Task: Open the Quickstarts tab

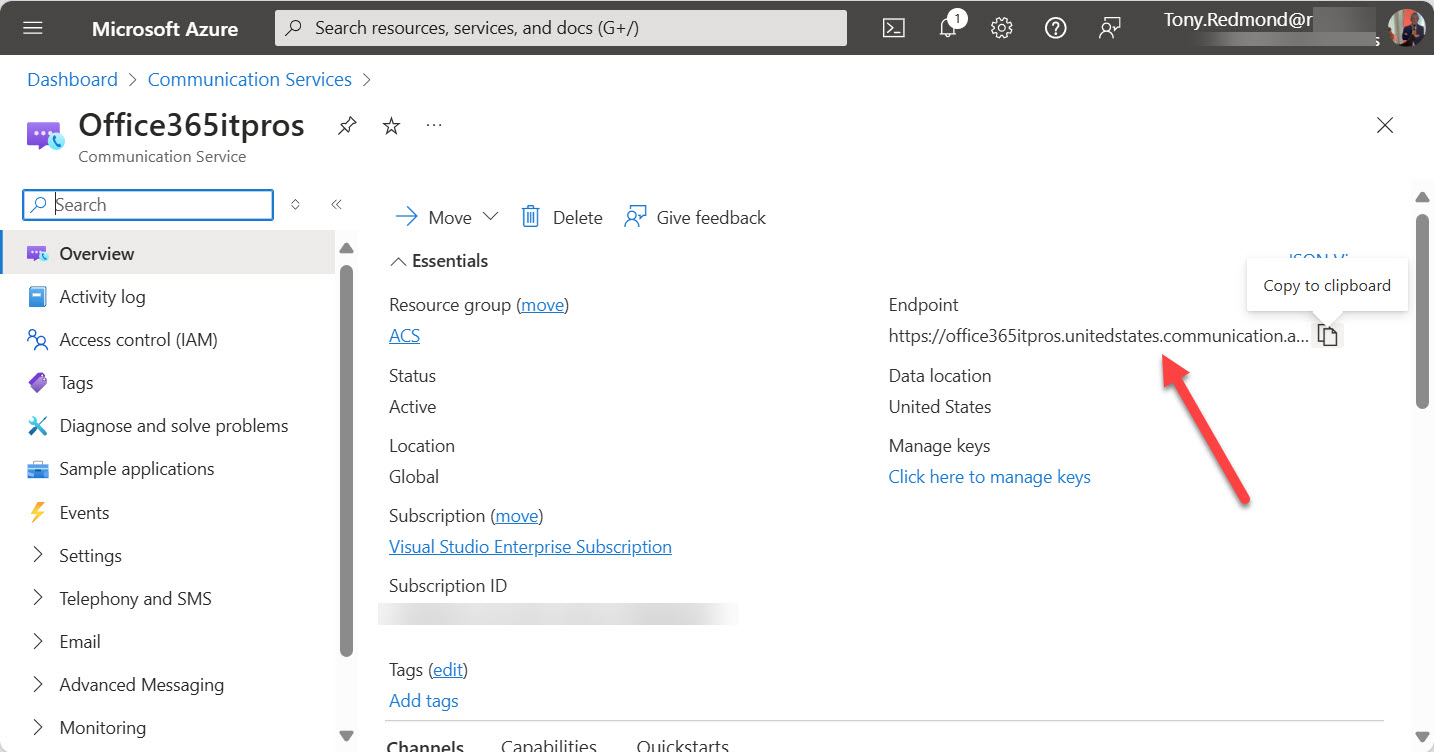Action: click(683, 744)
